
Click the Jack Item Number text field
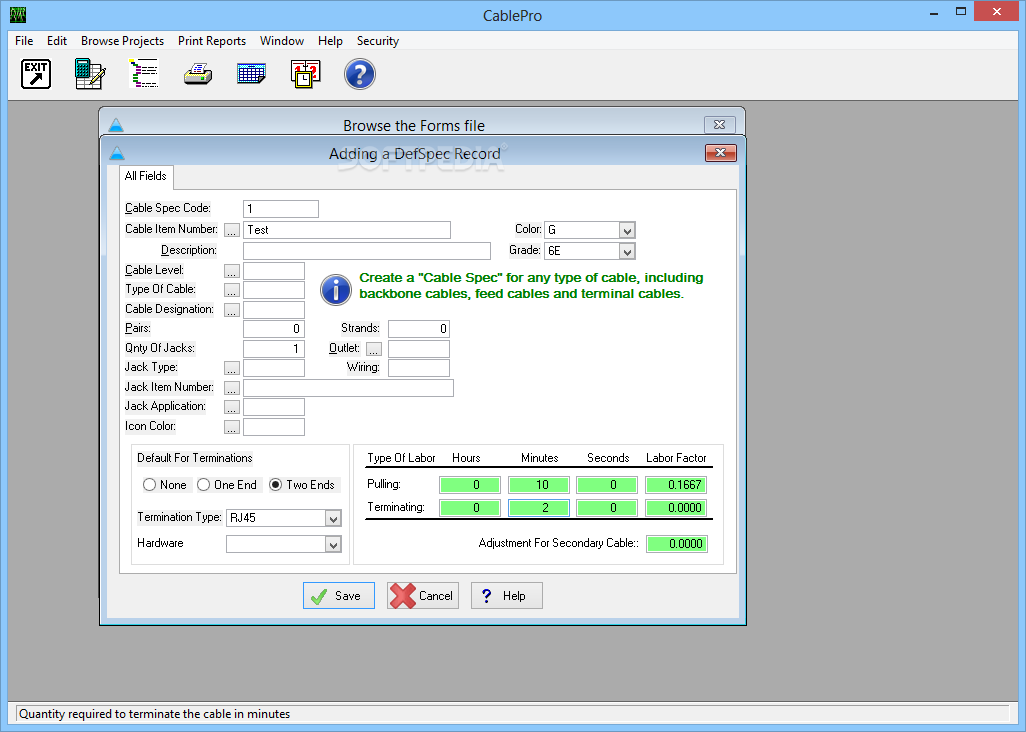348,388
